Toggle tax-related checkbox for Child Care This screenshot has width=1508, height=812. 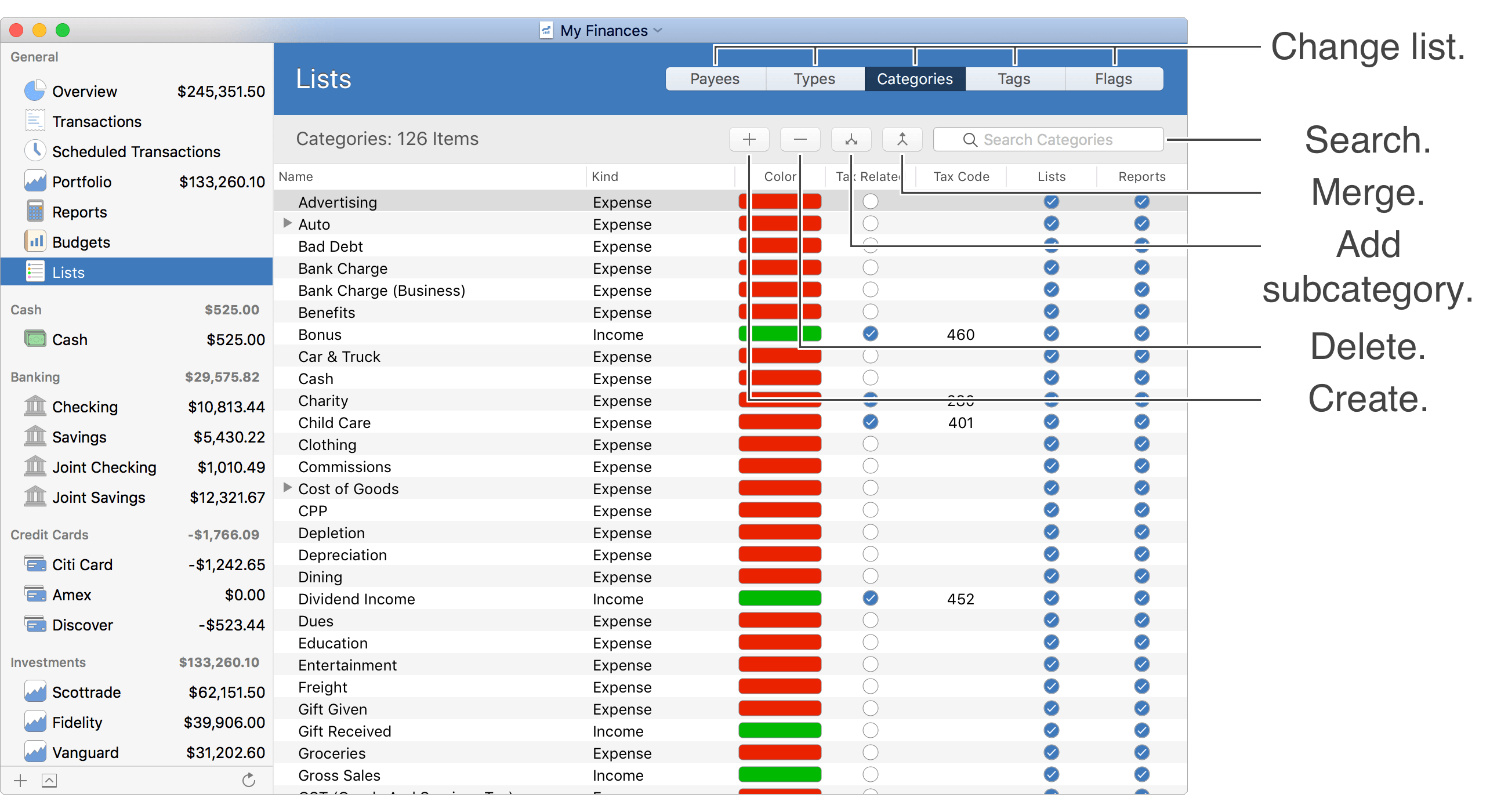coord(868,423)
